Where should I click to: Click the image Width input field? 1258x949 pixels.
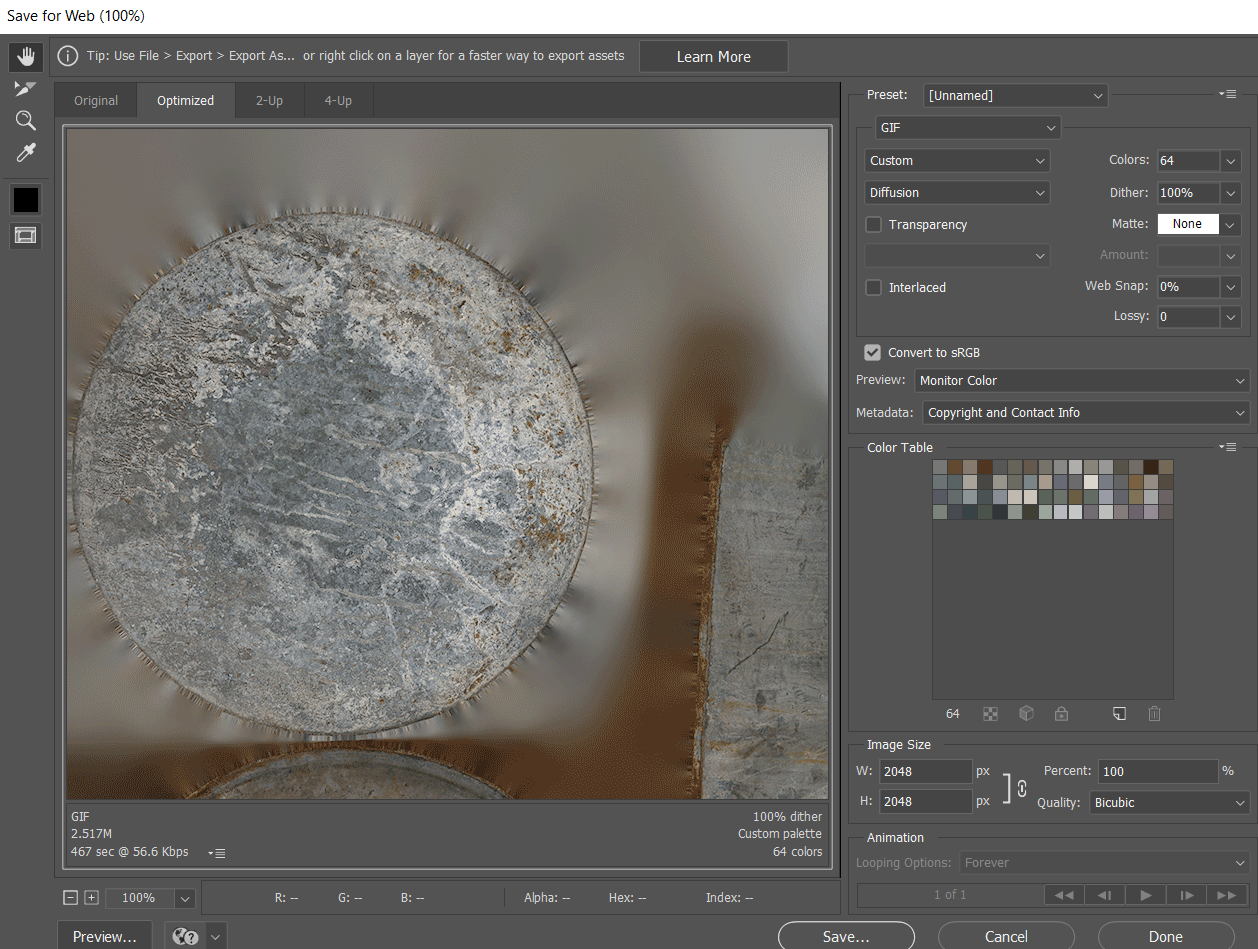coord(925,772)
